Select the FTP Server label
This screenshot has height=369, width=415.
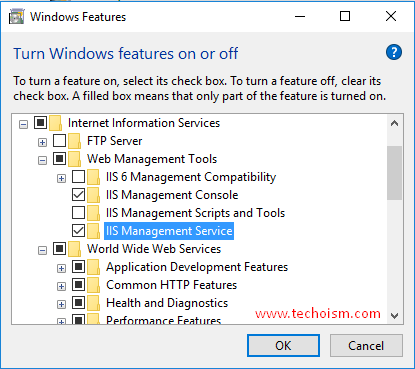click(x=115, y=141)
